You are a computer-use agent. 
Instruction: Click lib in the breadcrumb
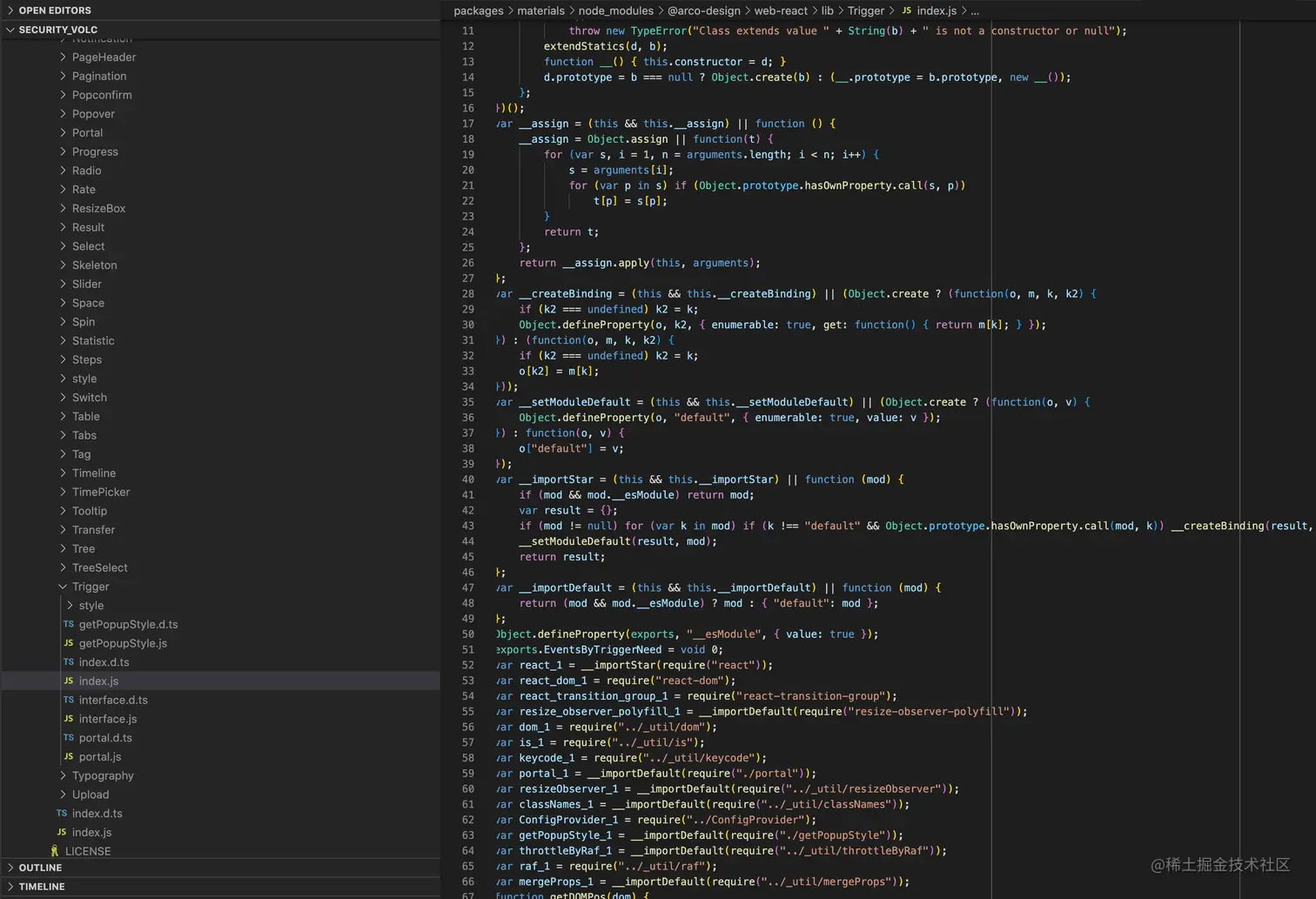coord(827,10)
